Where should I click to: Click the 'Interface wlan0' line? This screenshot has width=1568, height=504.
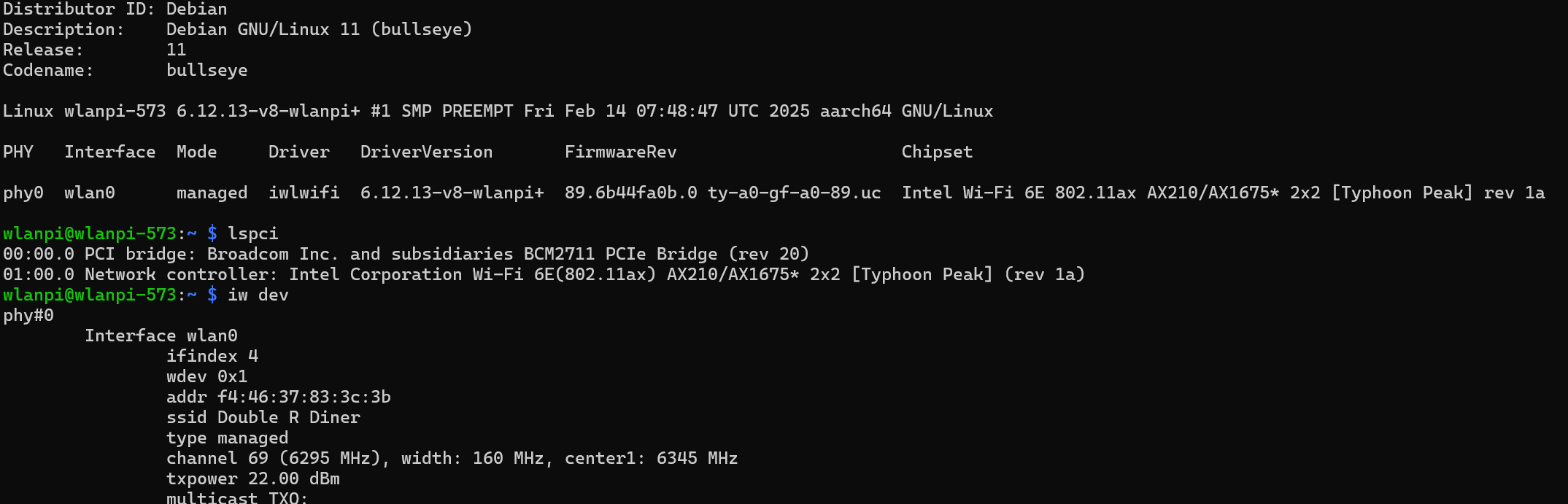point(161,336)
